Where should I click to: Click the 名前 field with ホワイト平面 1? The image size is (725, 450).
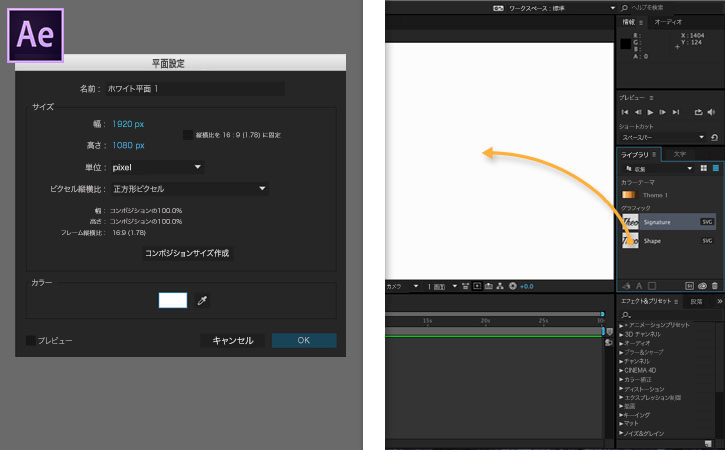click(x=195, y=89)
